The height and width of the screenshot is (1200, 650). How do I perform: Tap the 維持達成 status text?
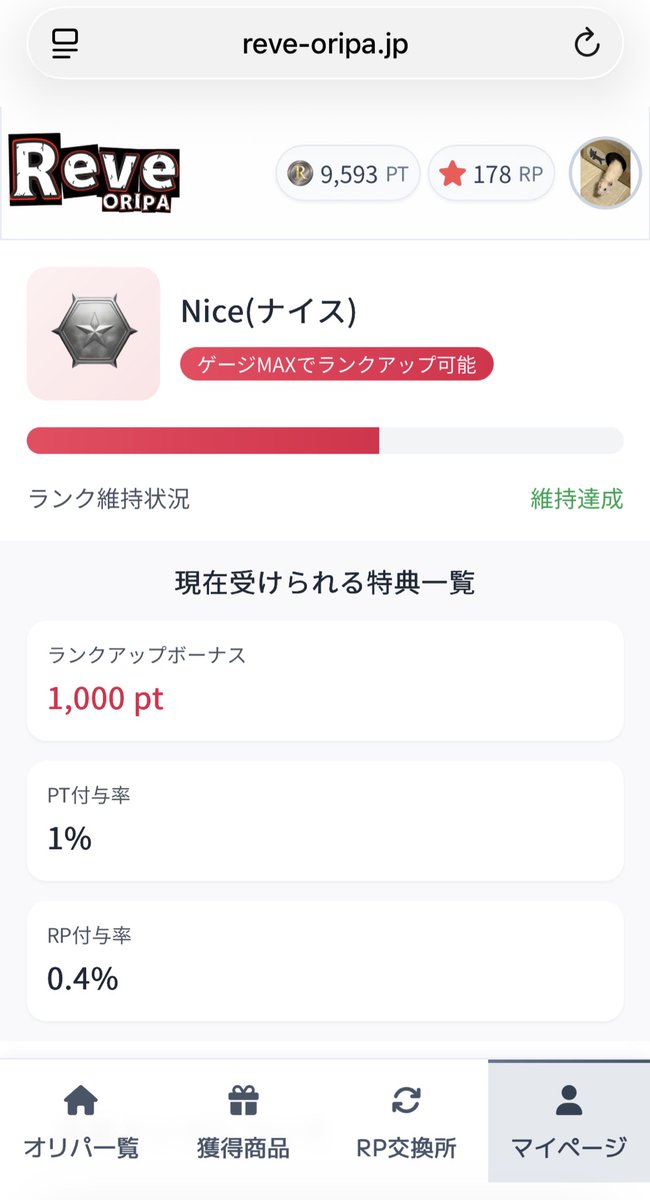(x=577, y=499)
